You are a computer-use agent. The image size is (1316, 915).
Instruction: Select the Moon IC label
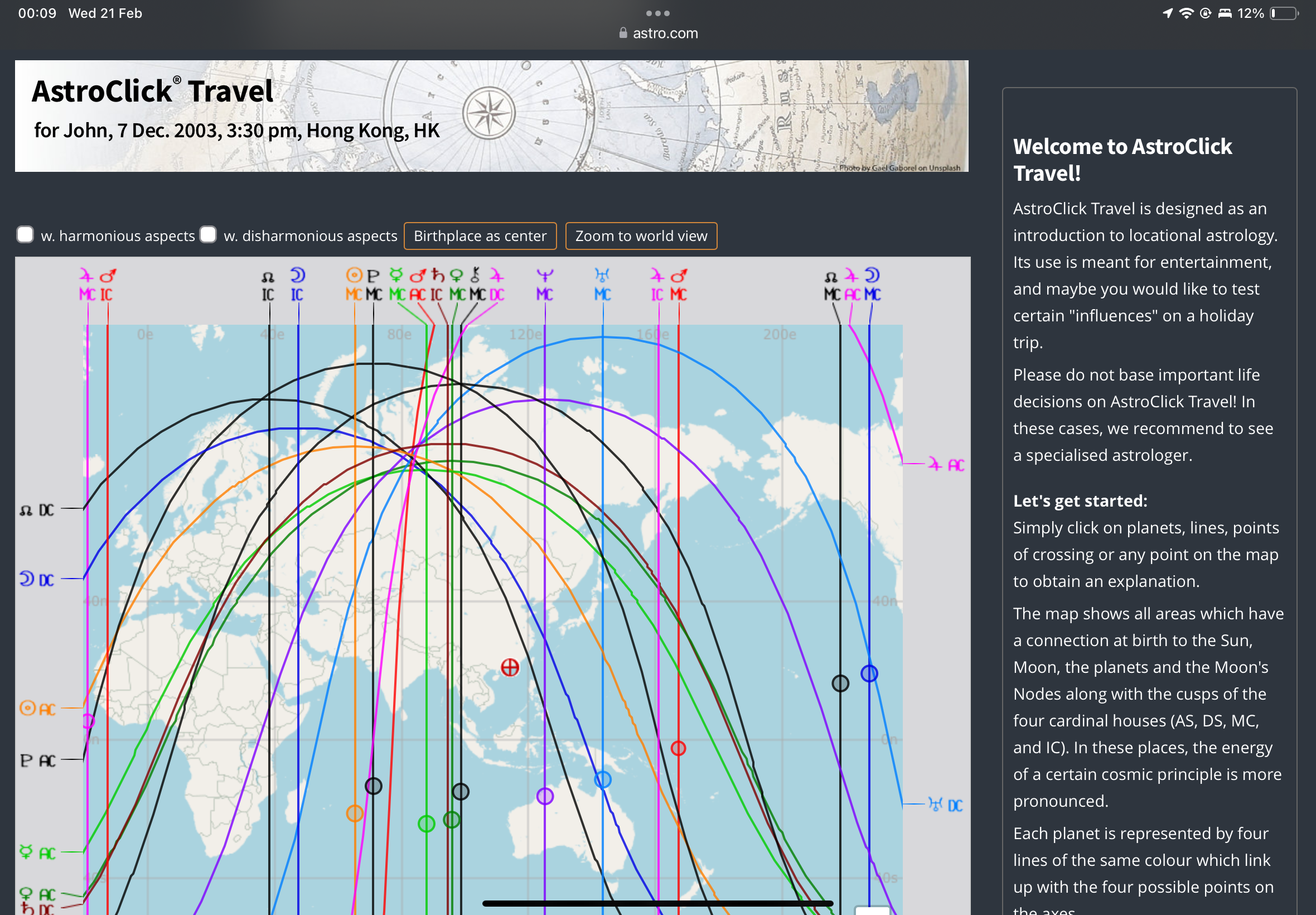(x=297, y=285)
